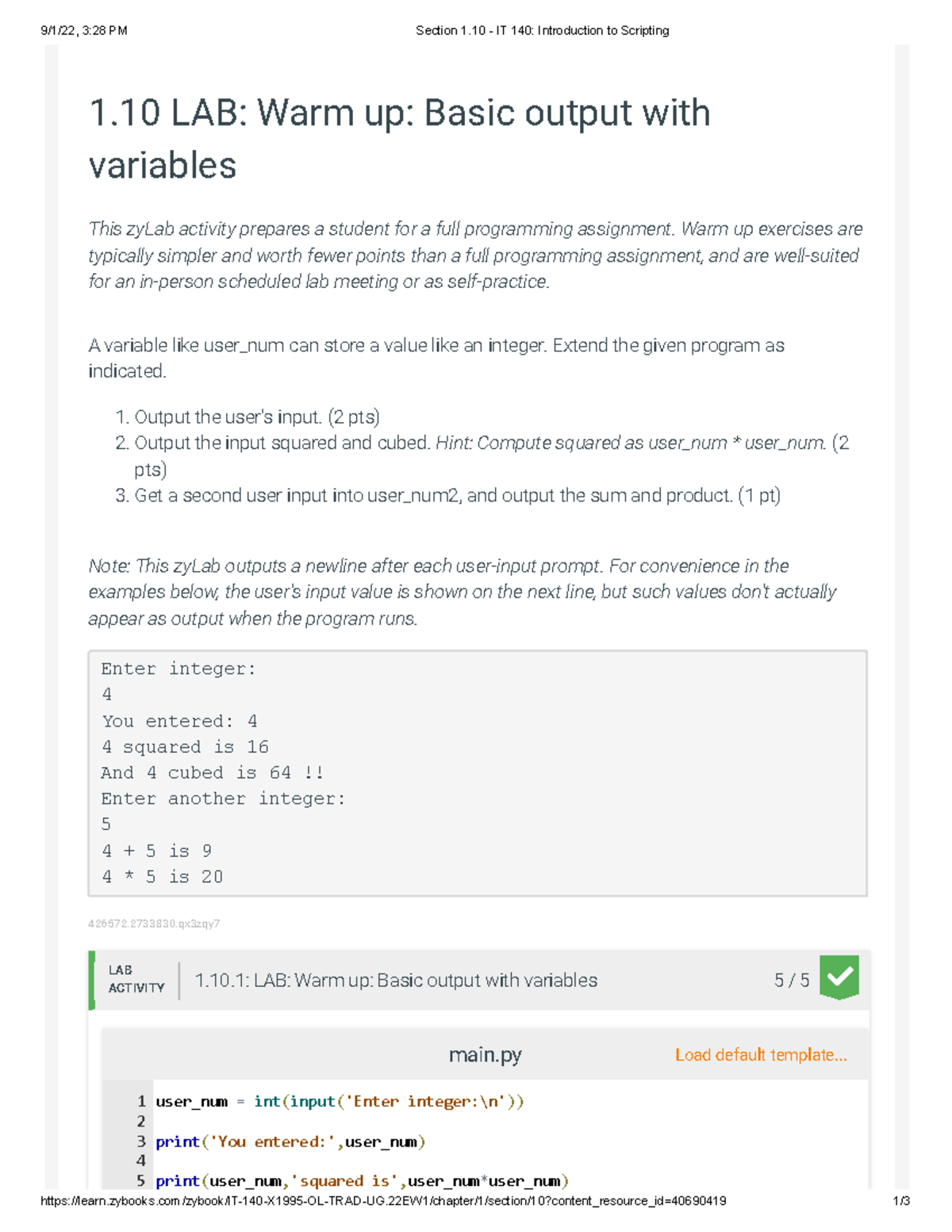The width and height of the screenshot is (952, 1232).
Task: Click the lab heading 'Basic output with variables'
Action: [x=399, y=138]
